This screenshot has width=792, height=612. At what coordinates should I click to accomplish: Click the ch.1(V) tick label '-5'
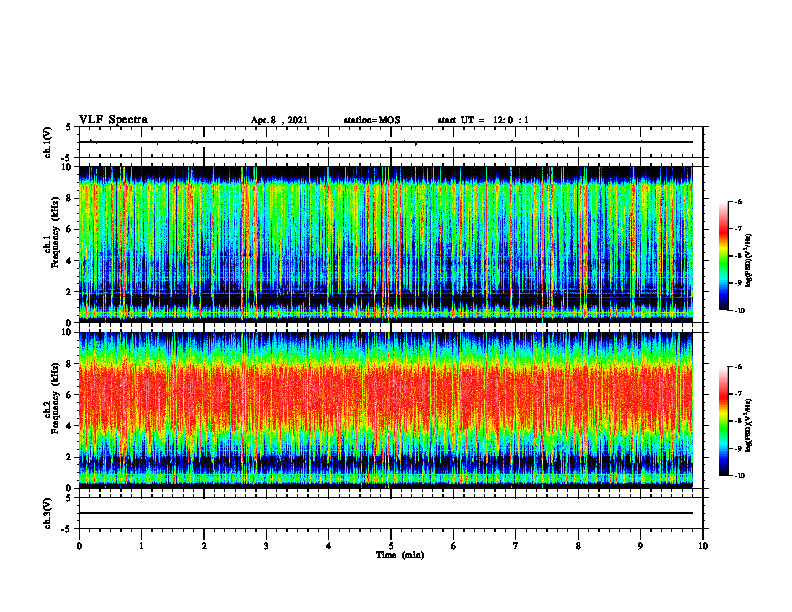[x=68, y=158]
